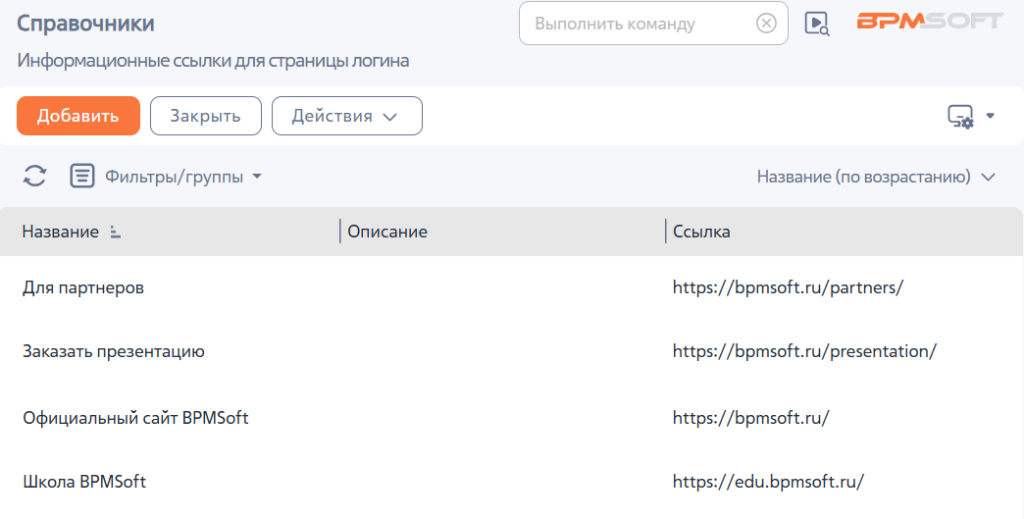This screenshot has height=519, width=1024.
Task: Click the Ссылка column header
Action: pyautogui.click(x=701, y=231)
